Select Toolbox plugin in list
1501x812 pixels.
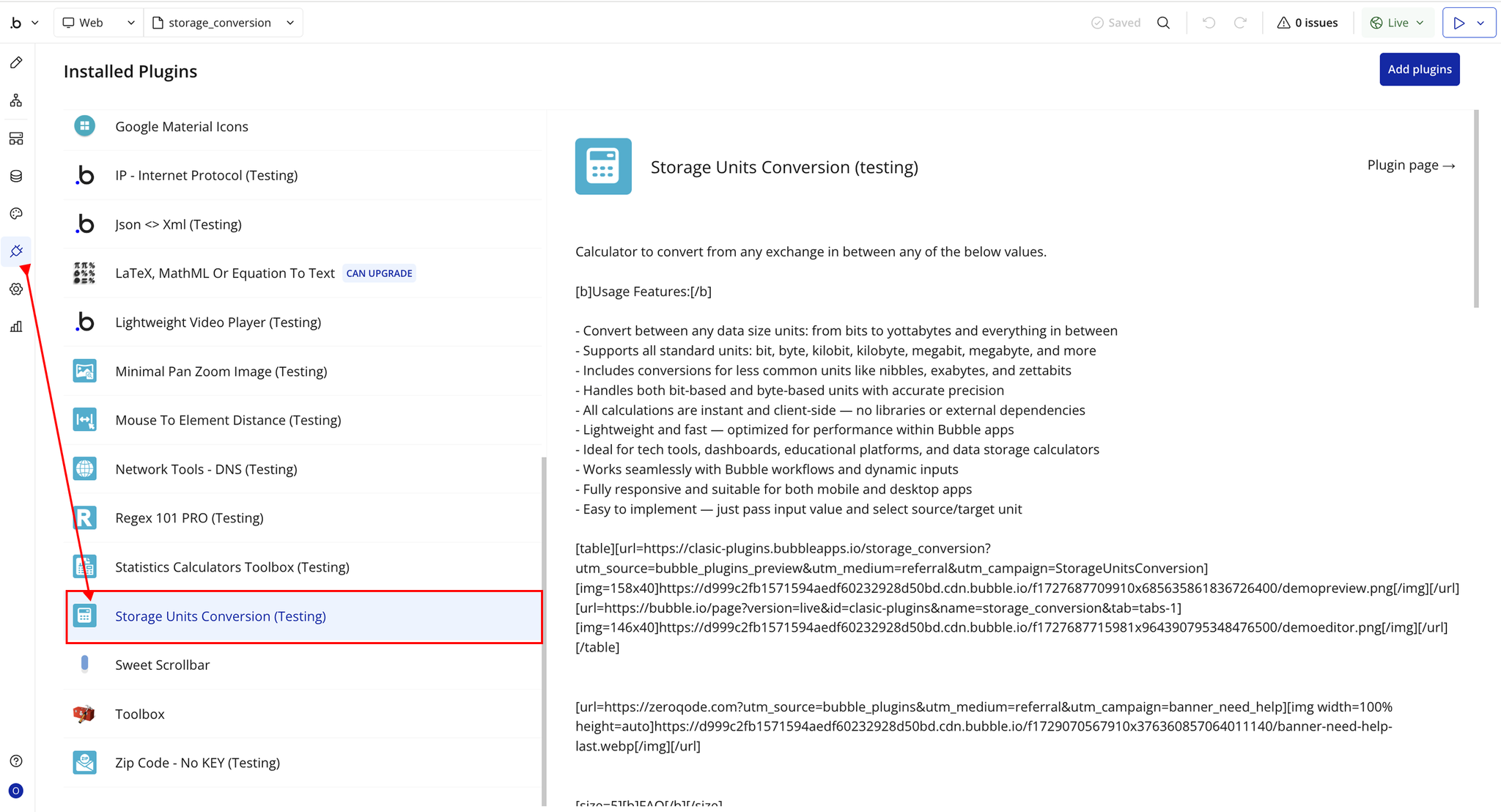140,714
